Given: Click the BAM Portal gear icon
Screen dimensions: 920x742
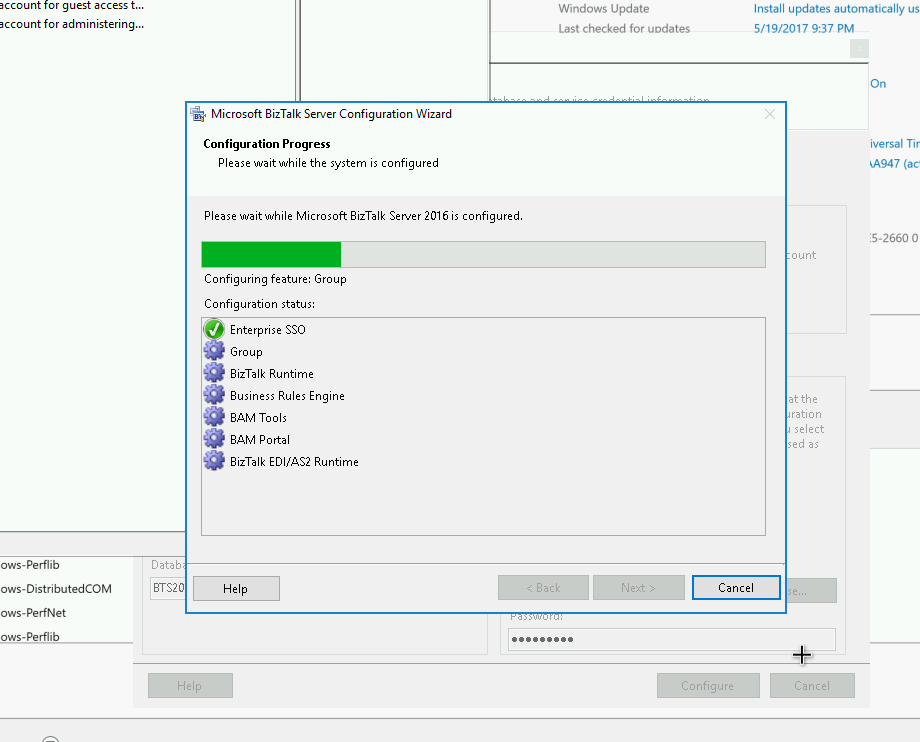Looking at the screenshot, I should click(x=214, y=439).
